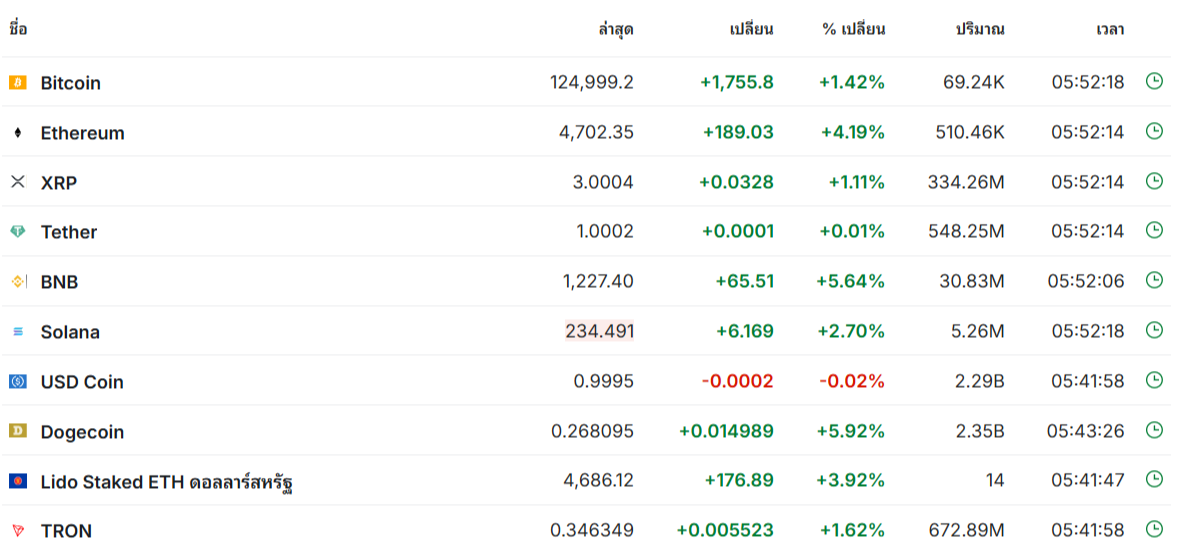Click the Ethereum diamond logo icon
The image size is (1178, 551).
click(x=18, y=133)
